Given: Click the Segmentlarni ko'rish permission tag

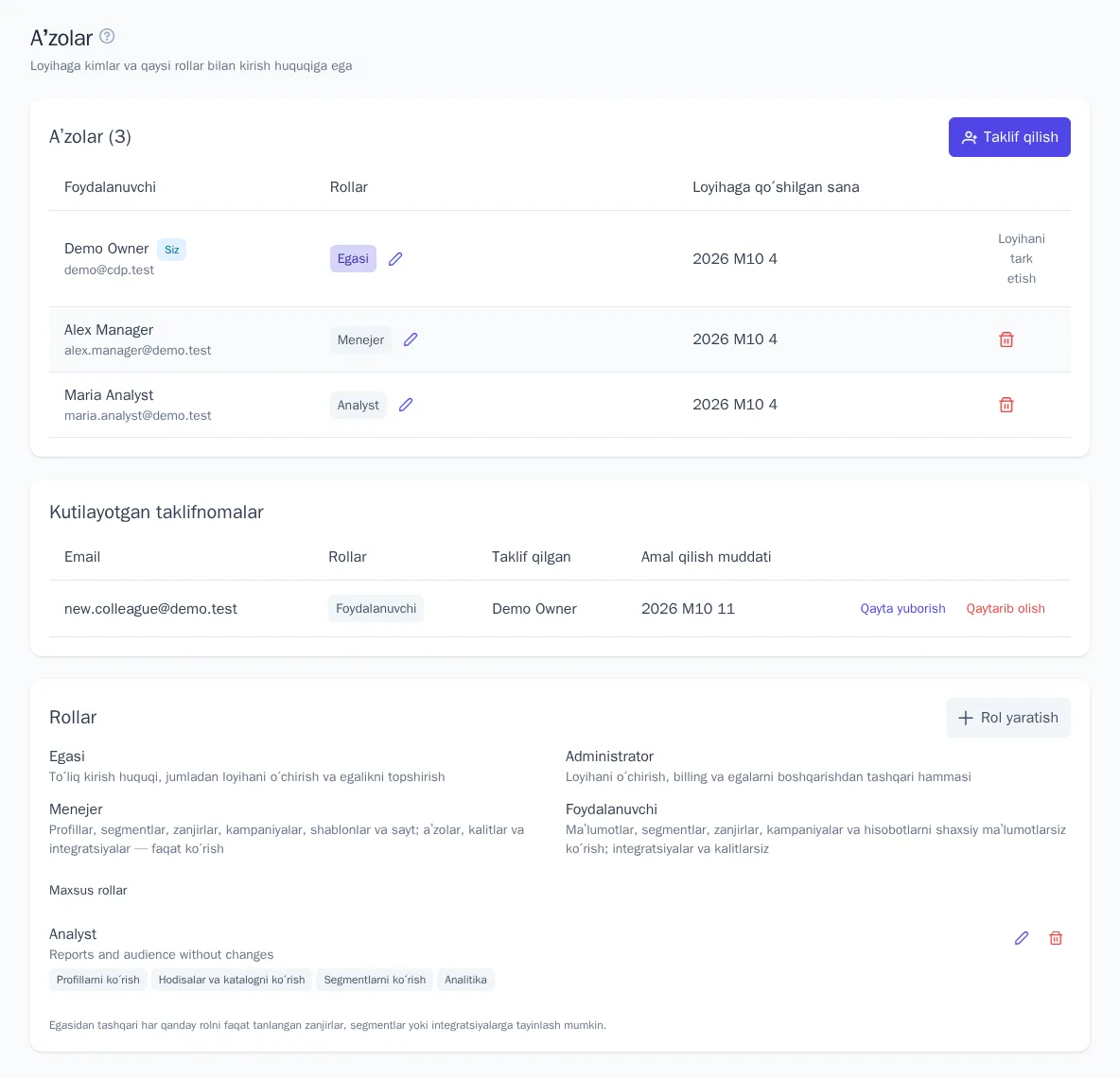Looking at the screenshot, I should 375,980.
